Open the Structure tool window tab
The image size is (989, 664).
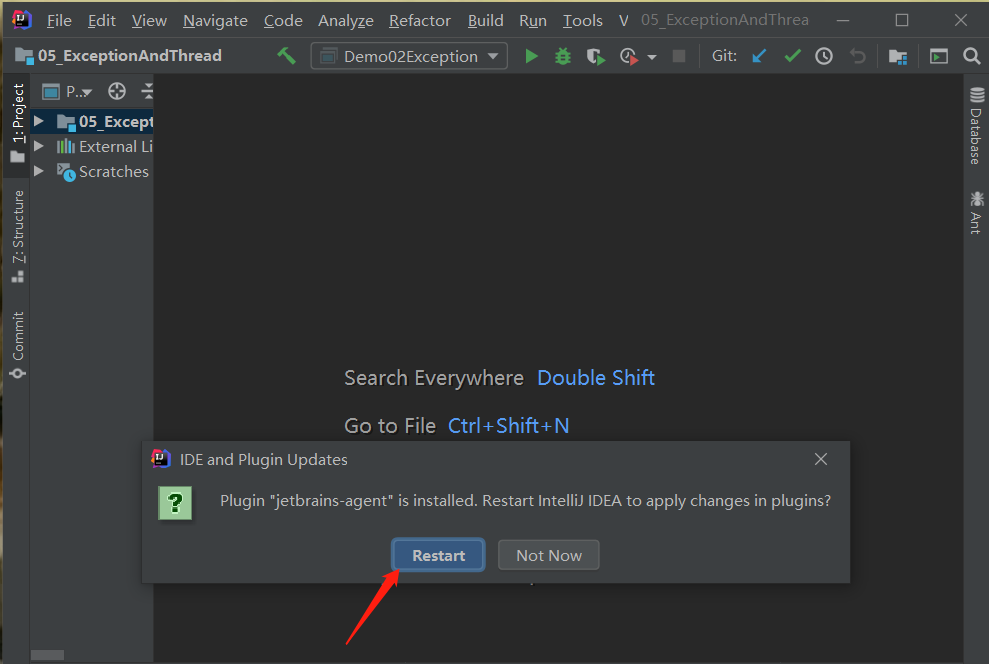(18, 236)
